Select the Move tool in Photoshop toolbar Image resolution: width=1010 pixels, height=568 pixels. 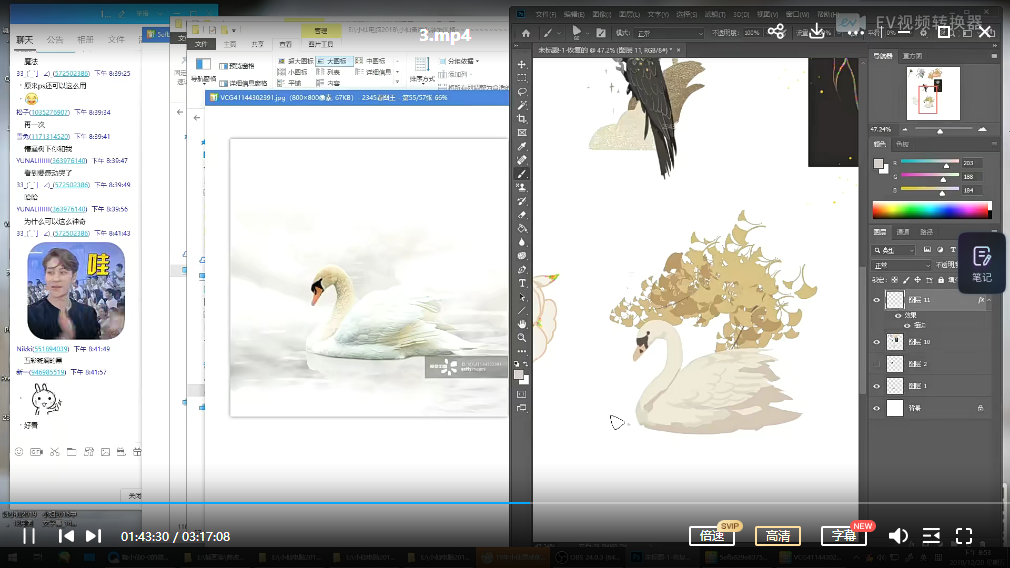pyautogui.click(x=522, y=64)
